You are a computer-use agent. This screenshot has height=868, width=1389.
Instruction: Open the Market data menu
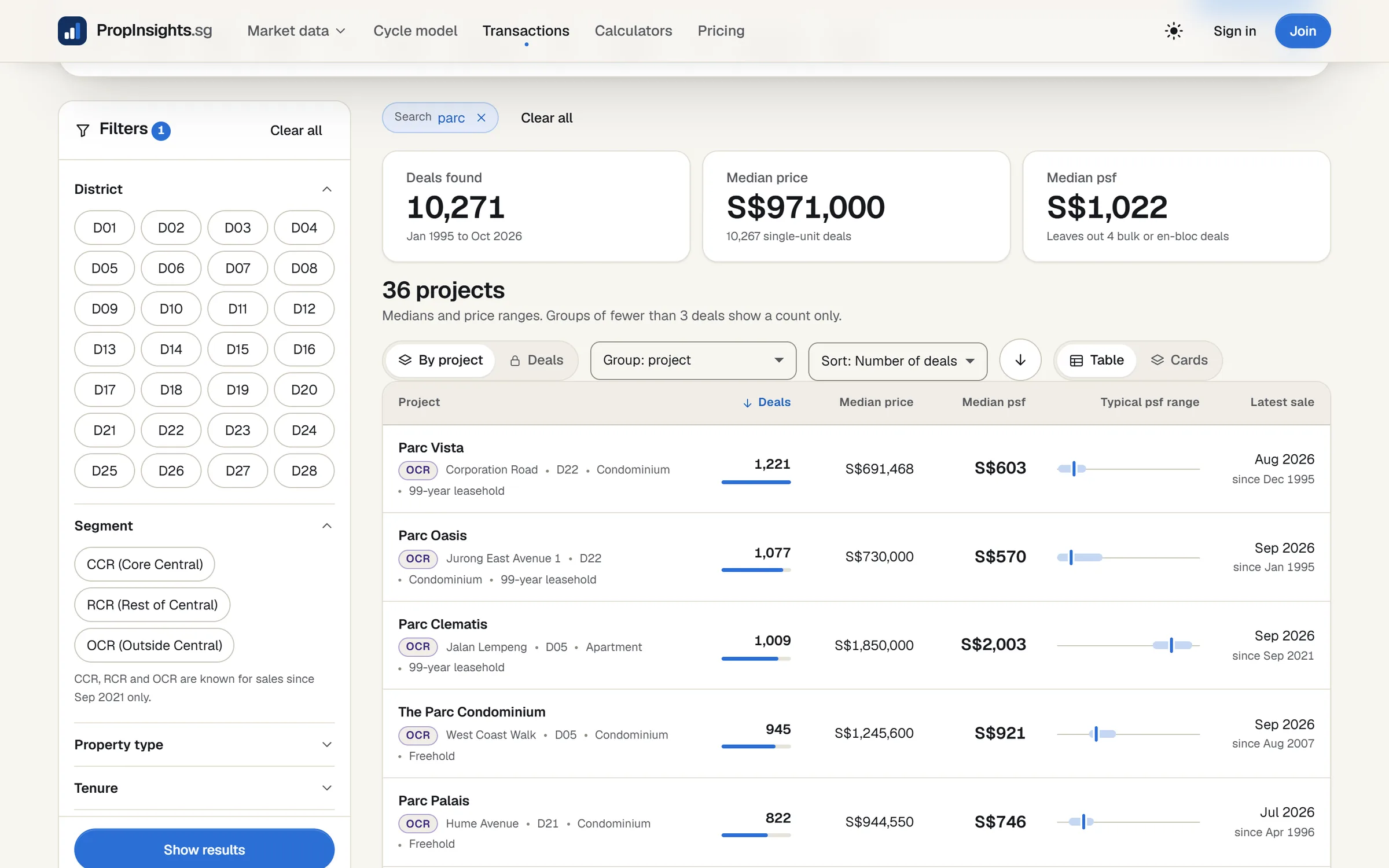[x=296, y=31]
